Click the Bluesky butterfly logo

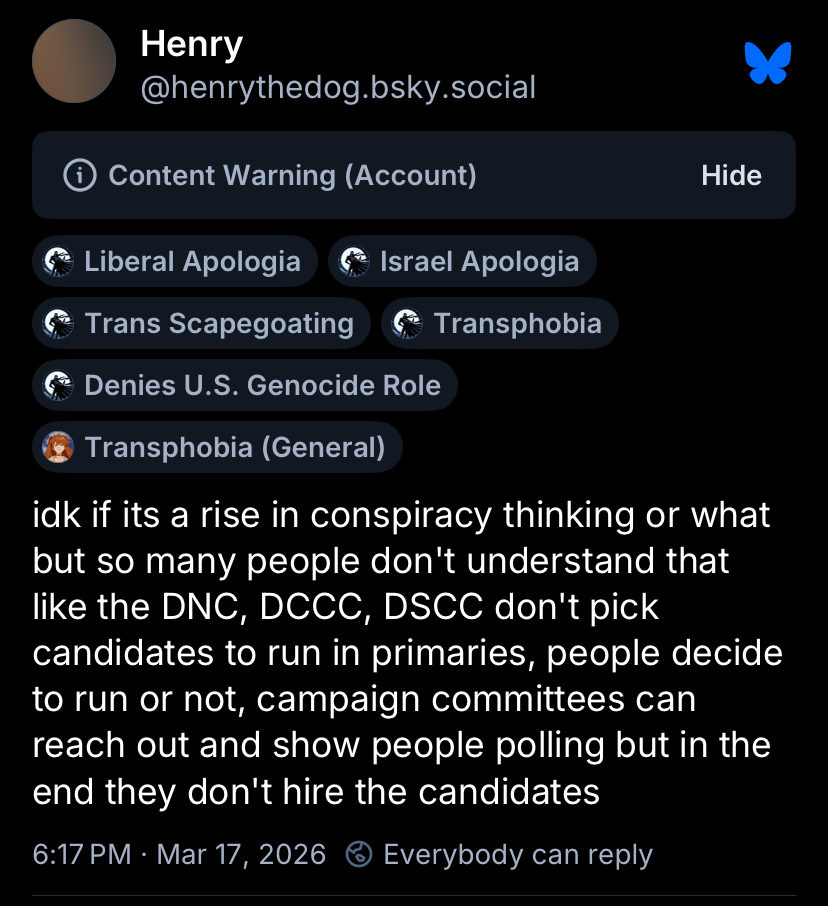768,63
